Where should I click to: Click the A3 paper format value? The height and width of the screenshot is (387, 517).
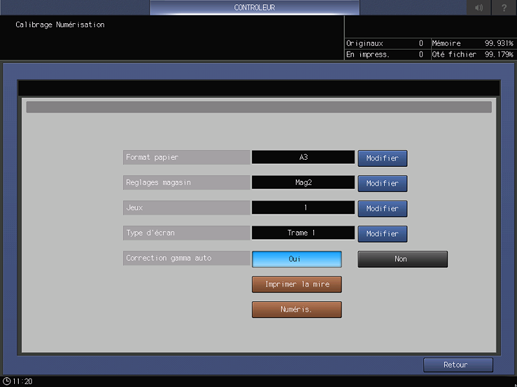click(303, 157)
